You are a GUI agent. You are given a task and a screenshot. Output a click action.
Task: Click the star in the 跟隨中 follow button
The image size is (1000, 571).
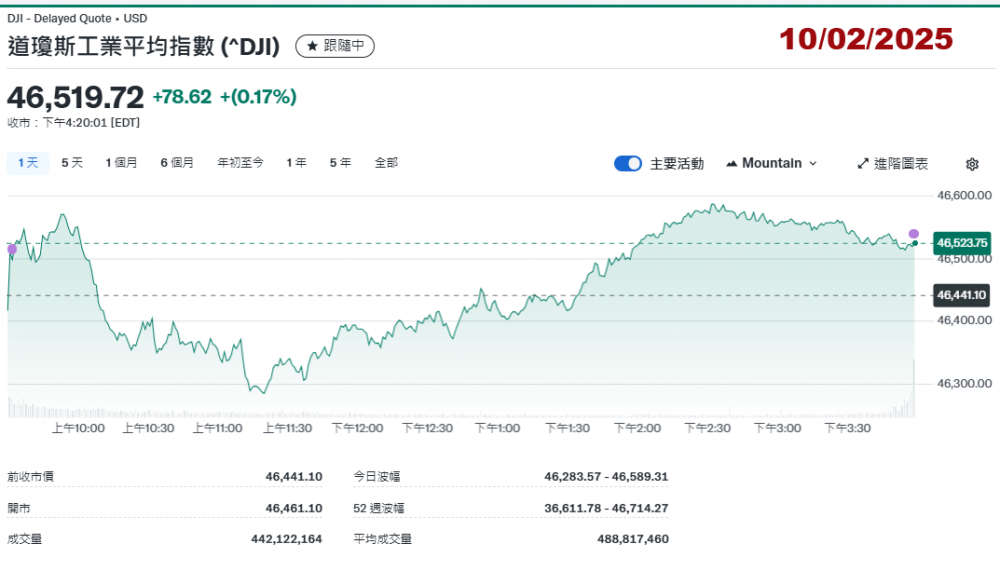tap(312, 46)
